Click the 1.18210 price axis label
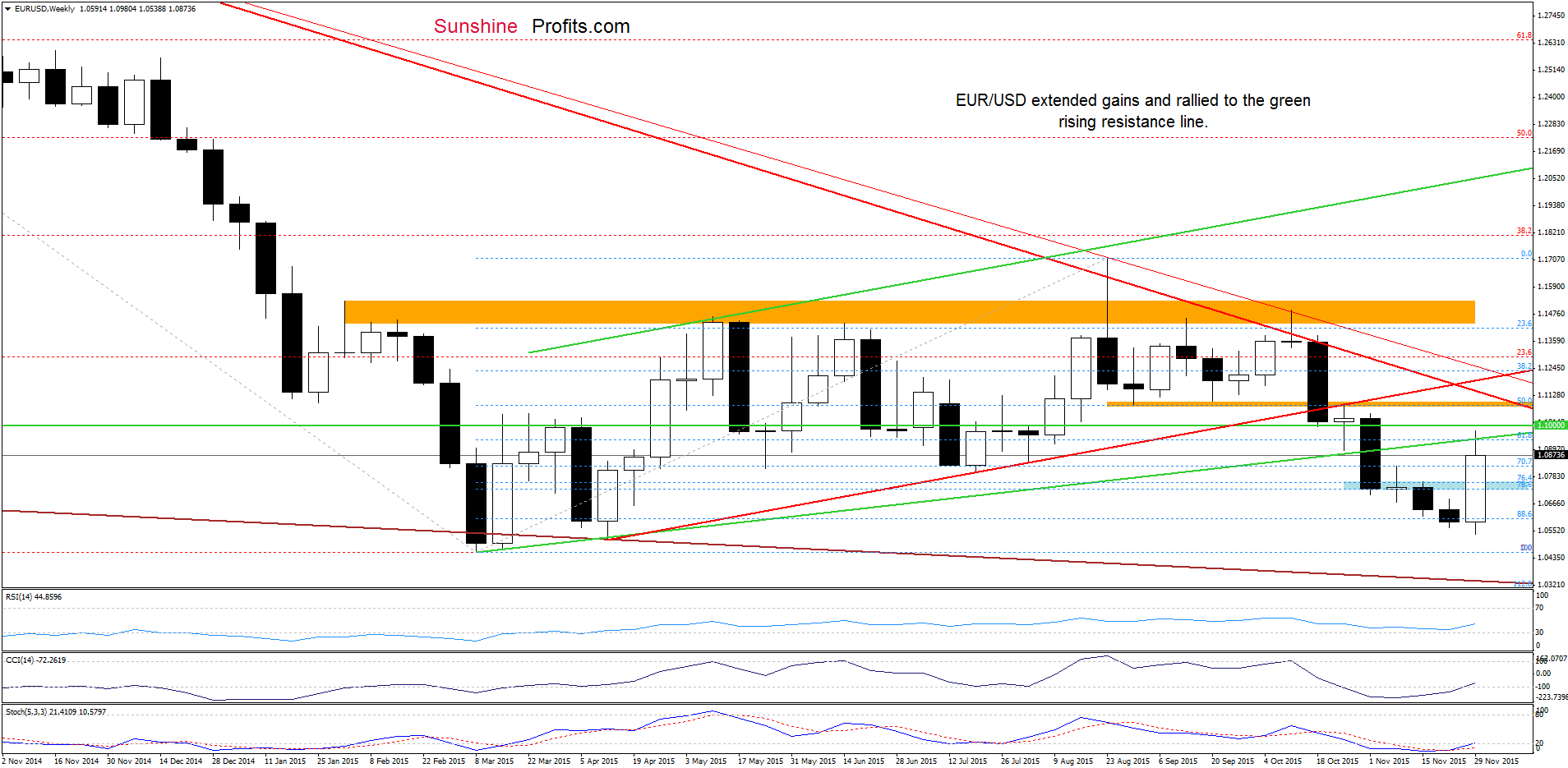 (1551, 232)
